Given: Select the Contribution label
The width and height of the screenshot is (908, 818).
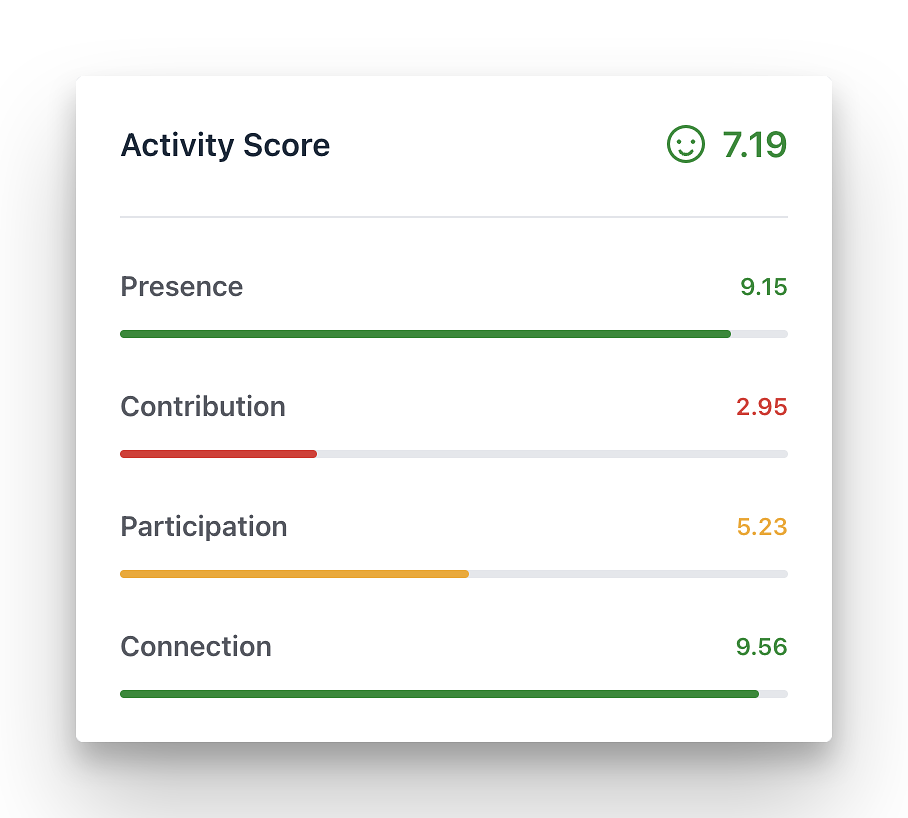Looking at the screenshot, I should [x=202, y=406].
